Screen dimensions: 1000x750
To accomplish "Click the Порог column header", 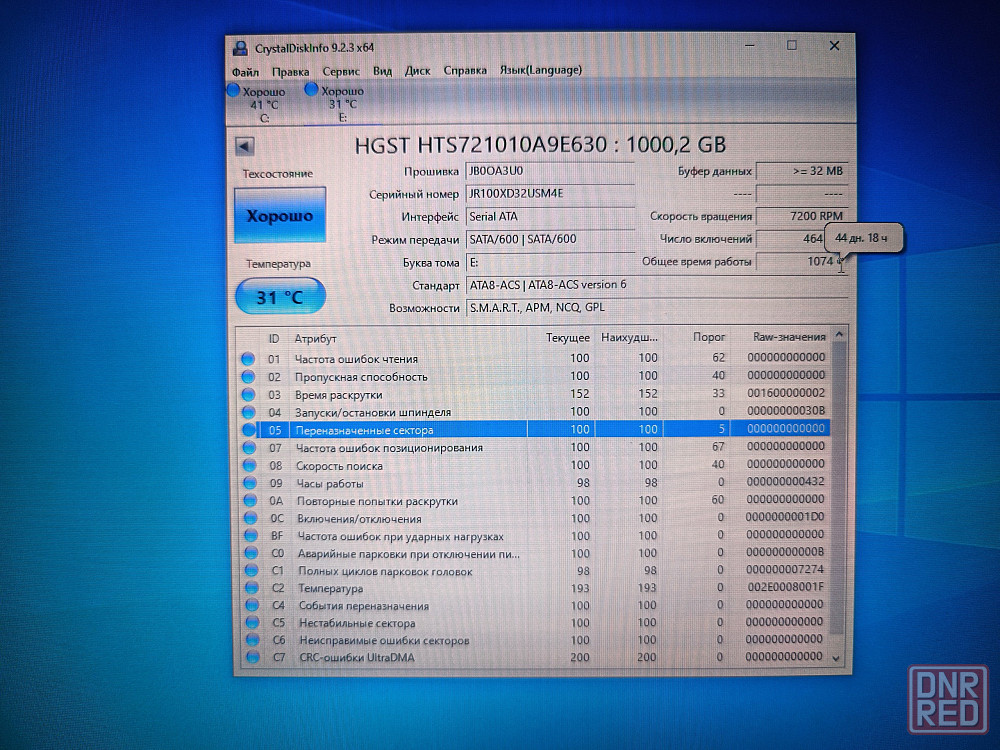I will coord(696,337).
